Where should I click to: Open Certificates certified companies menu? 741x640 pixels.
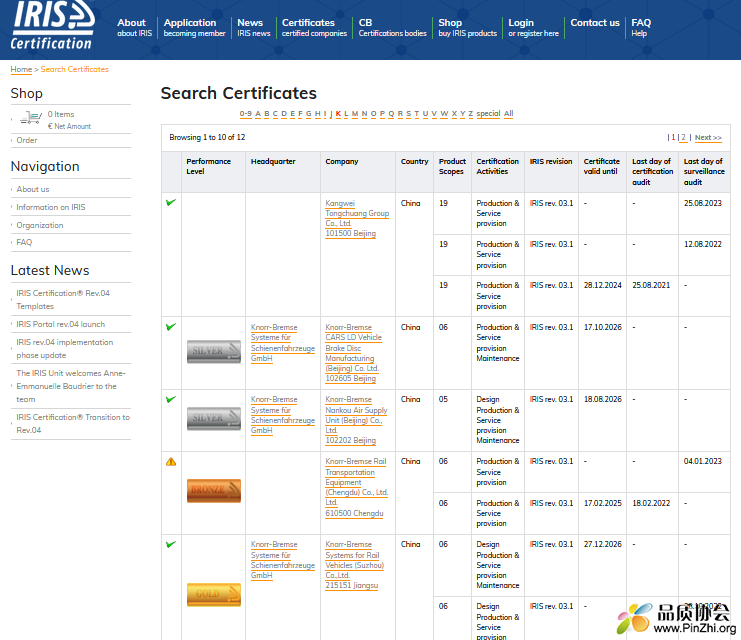314,27
